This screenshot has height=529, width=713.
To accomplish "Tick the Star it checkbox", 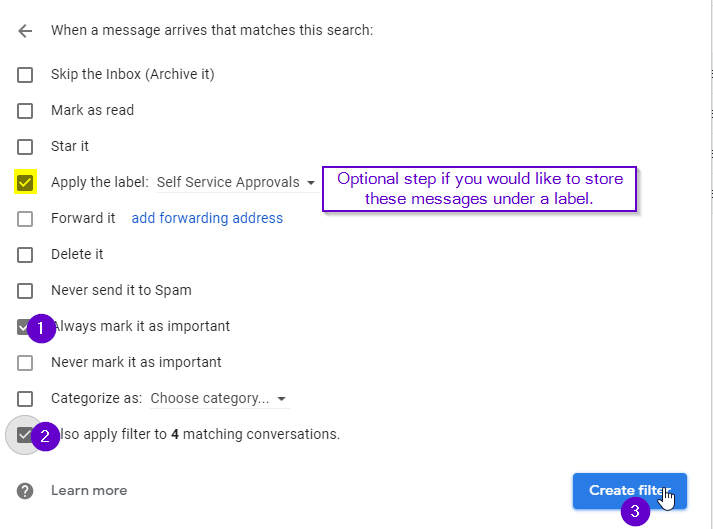I will 25,146.
